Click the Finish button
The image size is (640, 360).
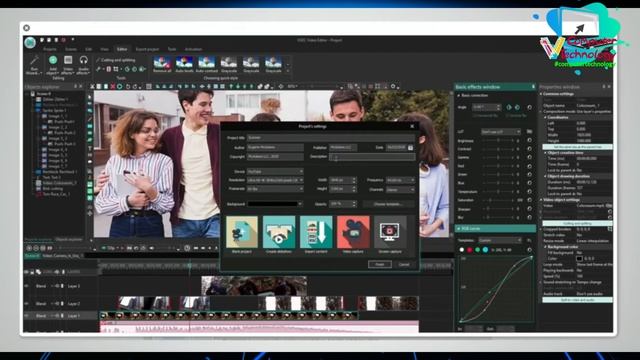click(x=380, y=264)
